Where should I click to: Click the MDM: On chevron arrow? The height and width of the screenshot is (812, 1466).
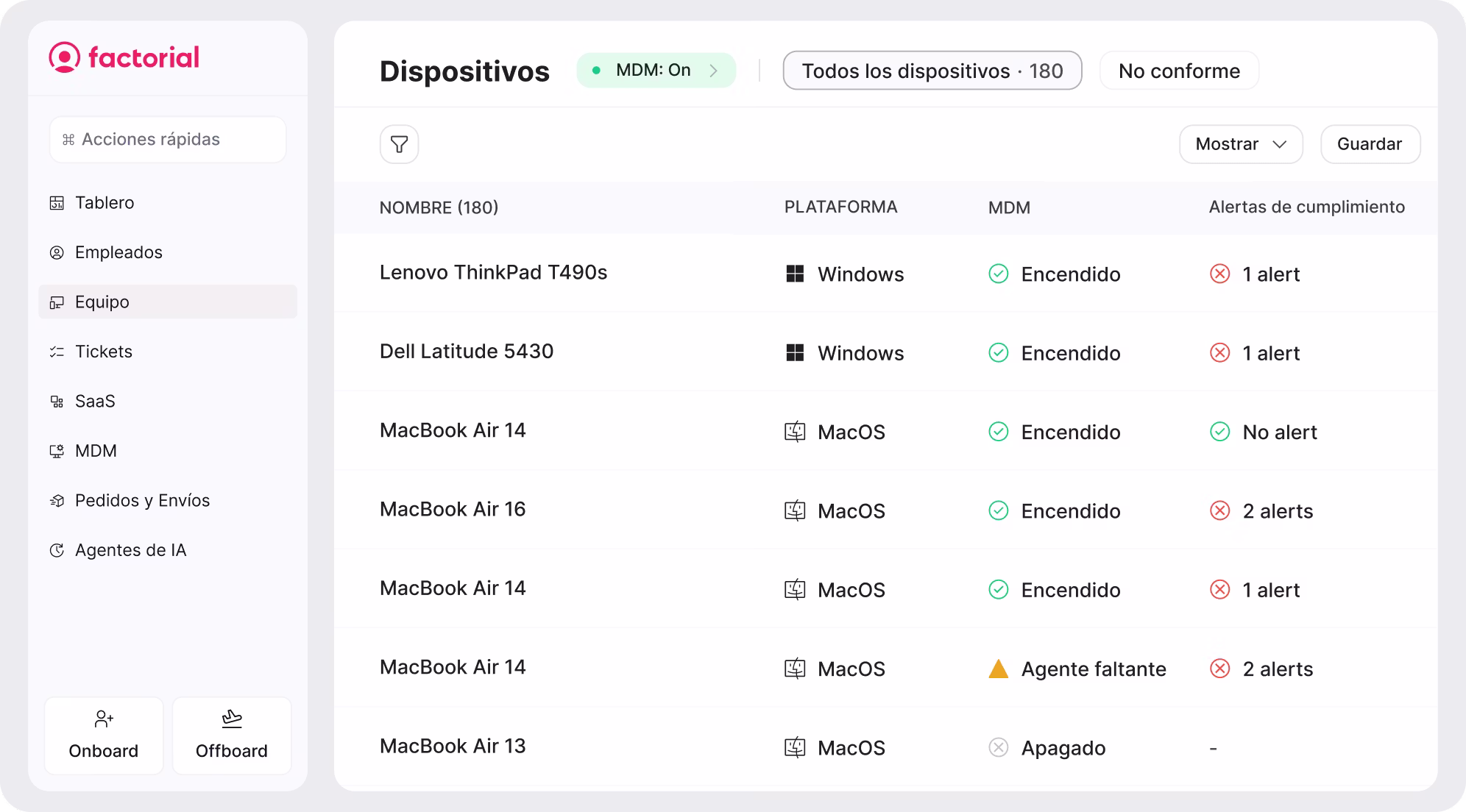pyautogui.click(x=713, y=71)
